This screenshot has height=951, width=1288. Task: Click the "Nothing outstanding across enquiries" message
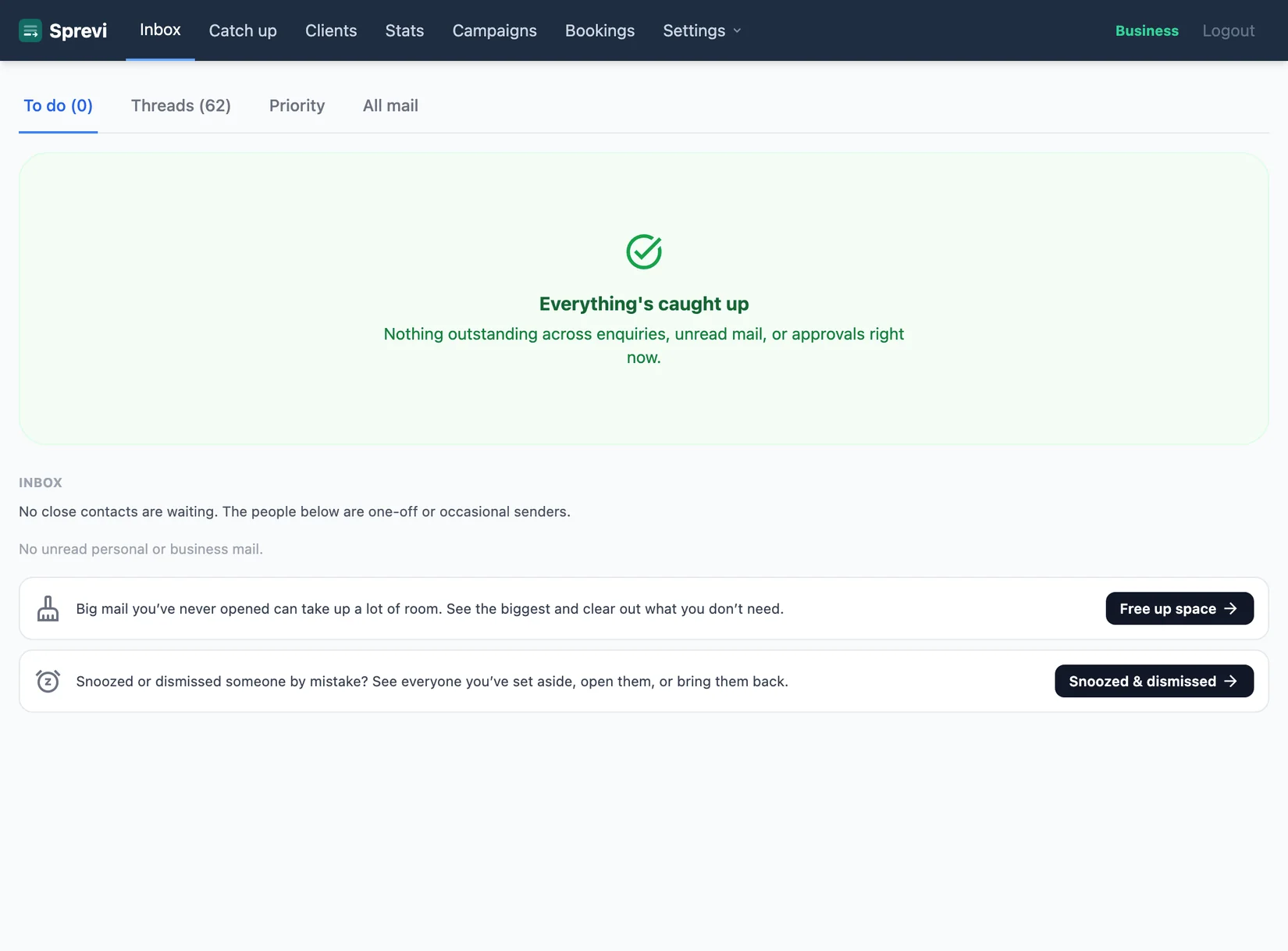tap(644, 345)
